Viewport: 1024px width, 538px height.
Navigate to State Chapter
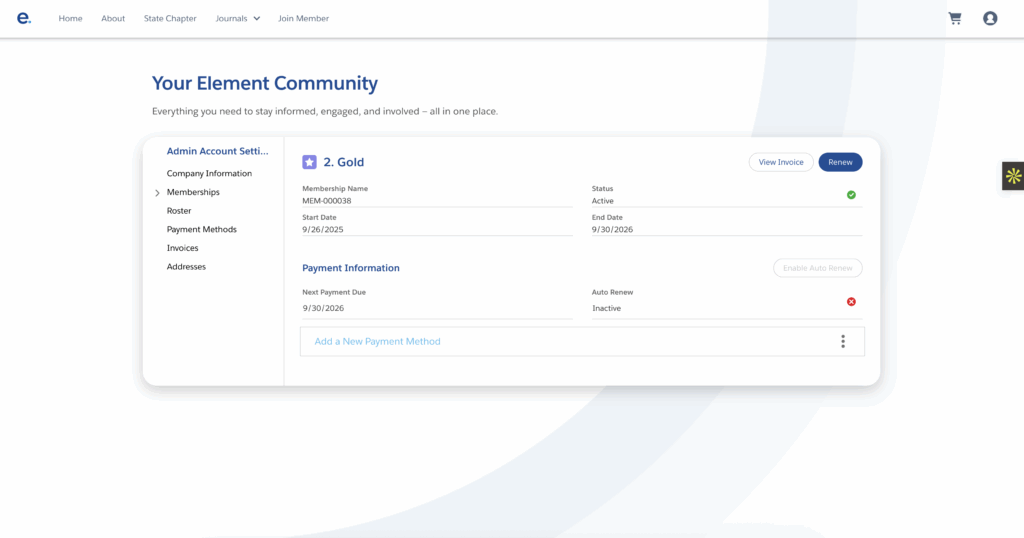(170, 18)
